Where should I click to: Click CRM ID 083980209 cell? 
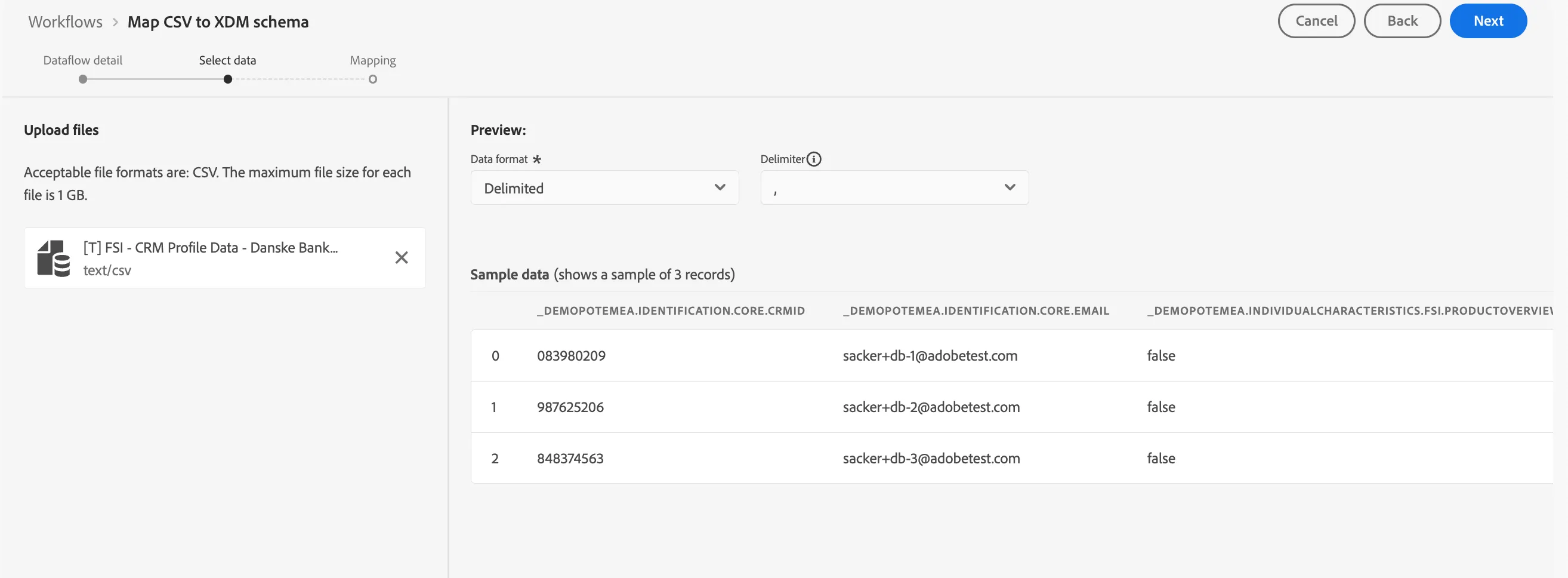tap(571, 356)
